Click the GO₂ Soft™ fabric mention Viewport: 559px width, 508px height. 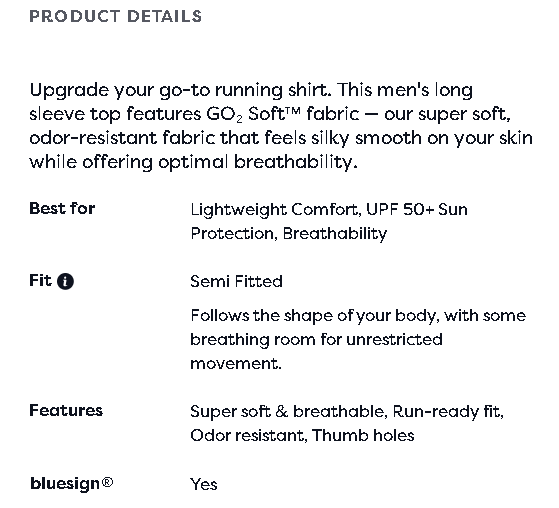(283, 114)
